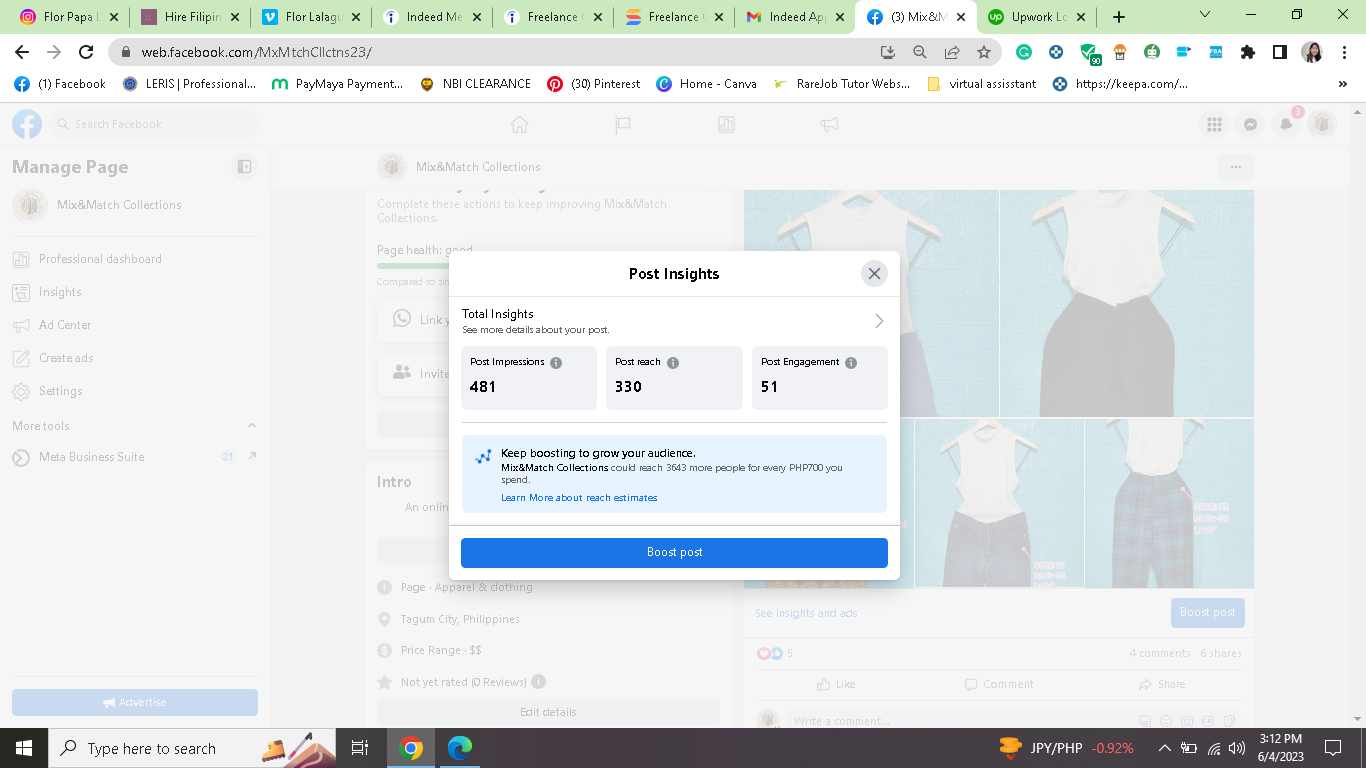Show info about Post reach
The height and width of the screenshot is (768, 1366).
(x=673, y=363)
